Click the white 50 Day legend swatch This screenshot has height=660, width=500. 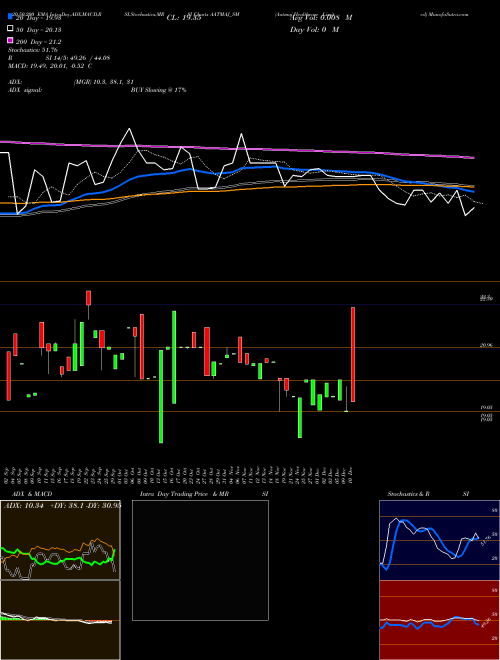10,29
